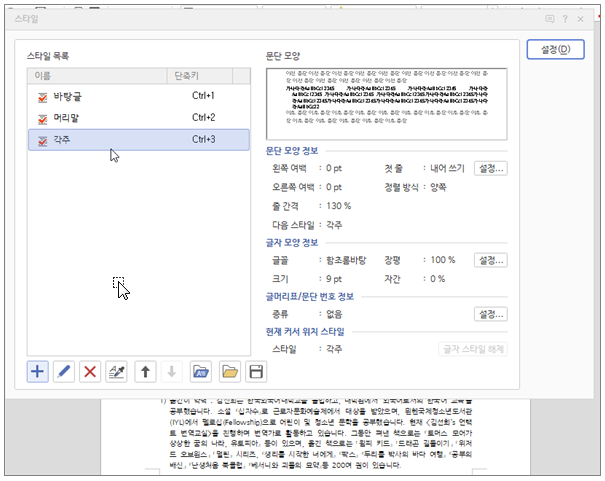Viewport: 605px width, 481px height.
Task: Open the all-styles folder icon
Action: click(201, 372)
